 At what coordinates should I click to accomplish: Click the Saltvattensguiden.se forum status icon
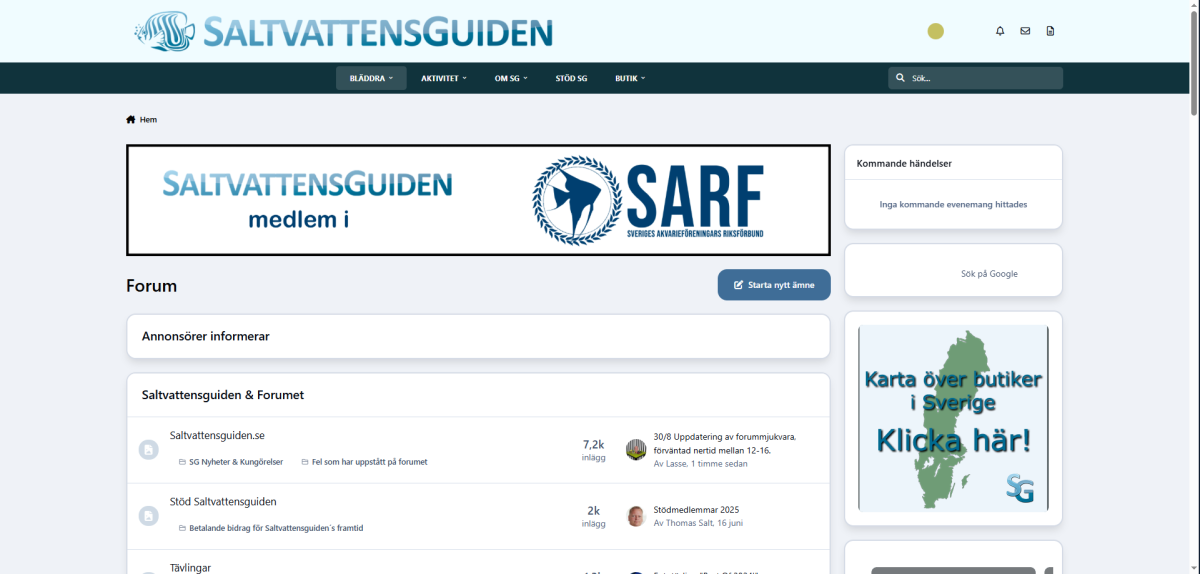(x=148, y=450)
